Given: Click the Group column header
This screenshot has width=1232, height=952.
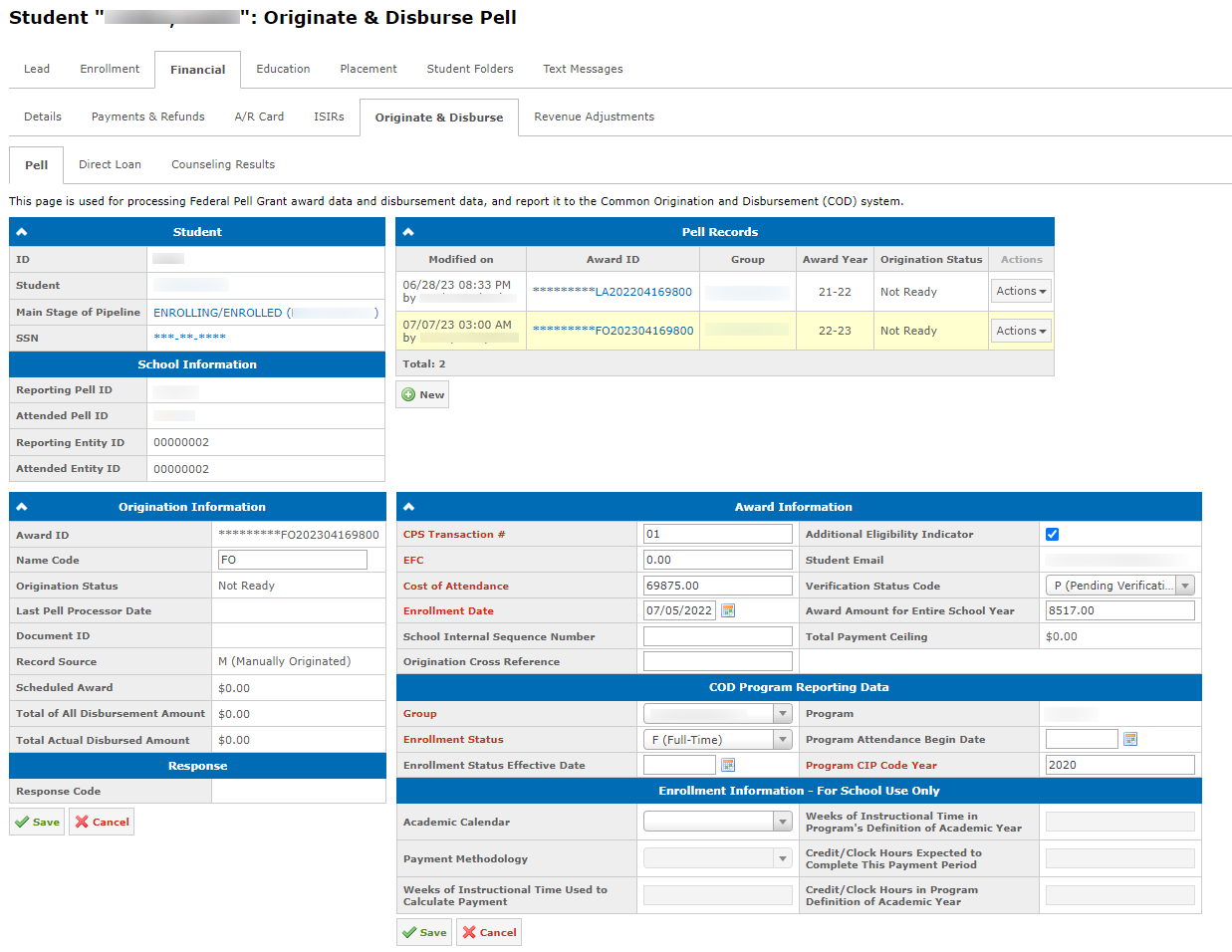Looking at the screenshot, I should (748, 259).
